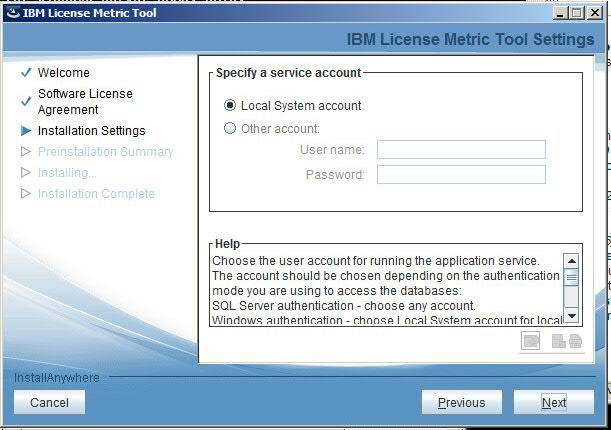This screenshot has width=611, height=430.
Task: Choose the Other account radio button
Action: coord(231,128)
